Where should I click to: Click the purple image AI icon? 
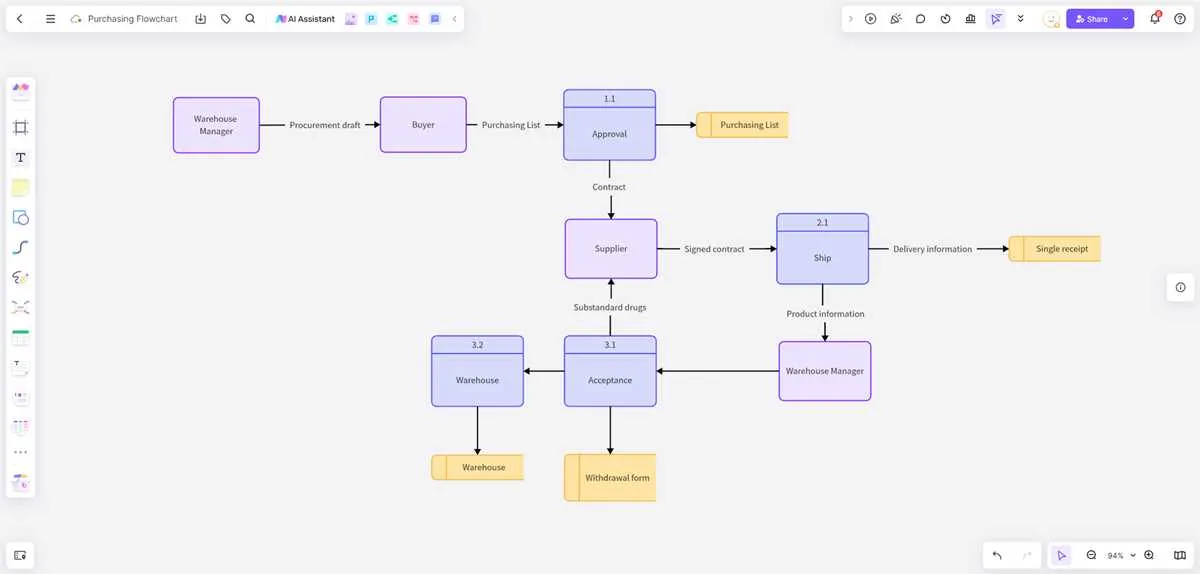pyautogui.click(x=350, y=19)
